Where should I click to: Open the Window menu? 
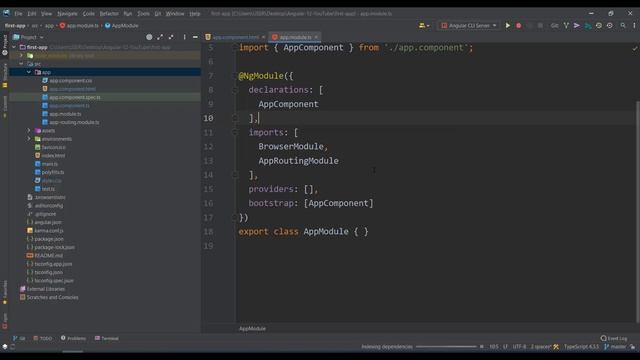pyautogui.click(x=175, y=13)
